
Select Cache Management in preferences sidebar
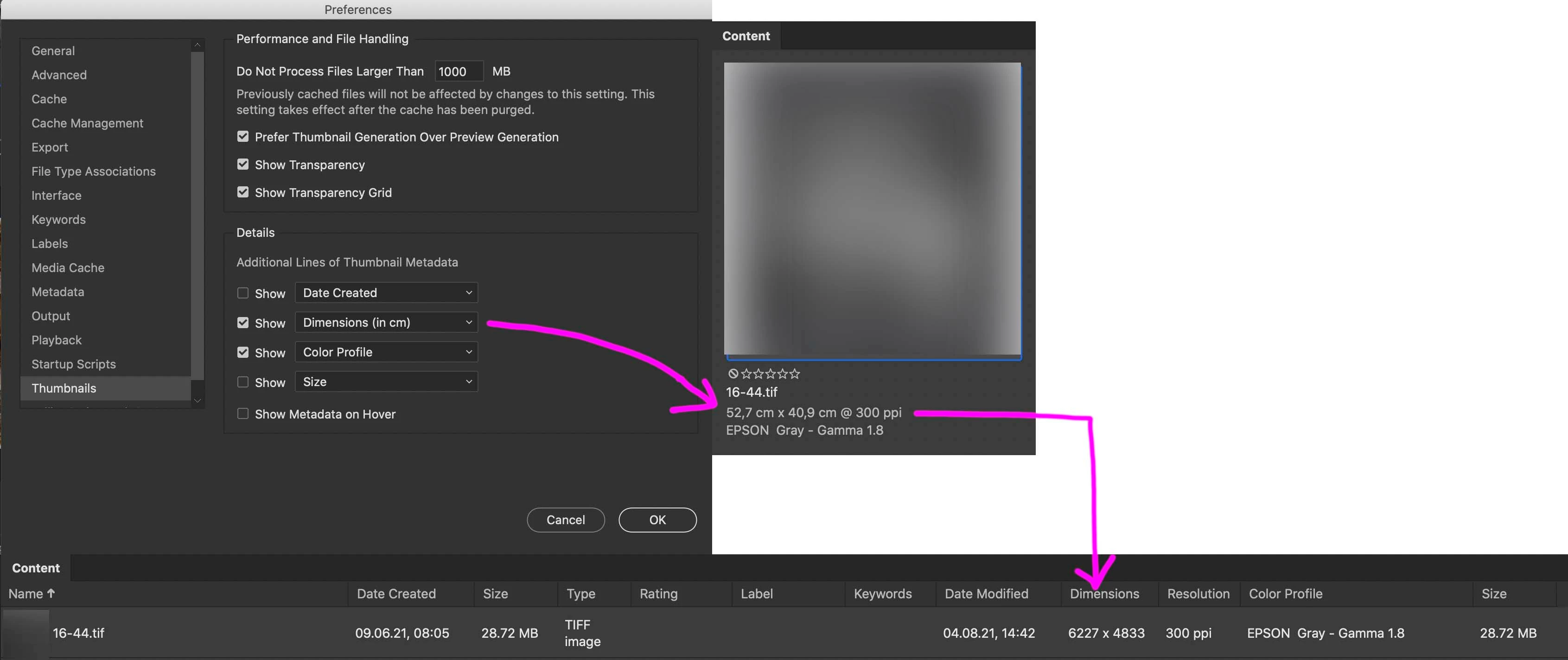click(x=87, y=123)
